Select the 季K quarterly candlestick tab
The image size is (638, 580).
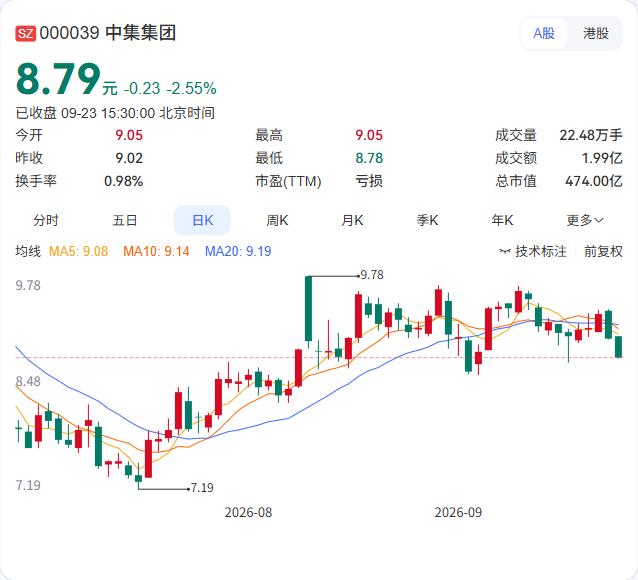click(x=427, y=221)
